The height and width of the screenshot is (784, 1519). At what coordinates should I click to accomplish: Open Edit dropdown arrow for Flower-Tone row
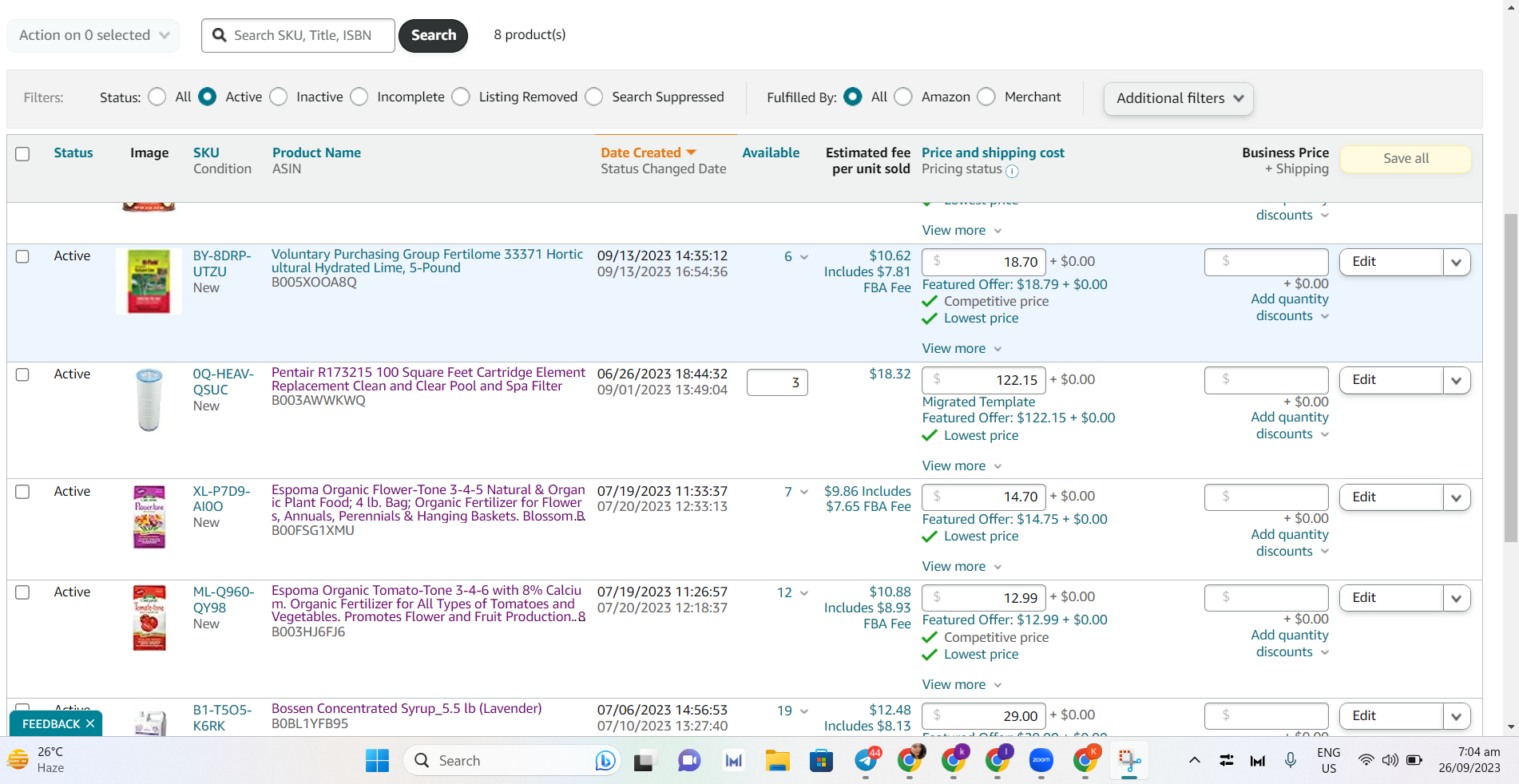tap(1457, 497)
